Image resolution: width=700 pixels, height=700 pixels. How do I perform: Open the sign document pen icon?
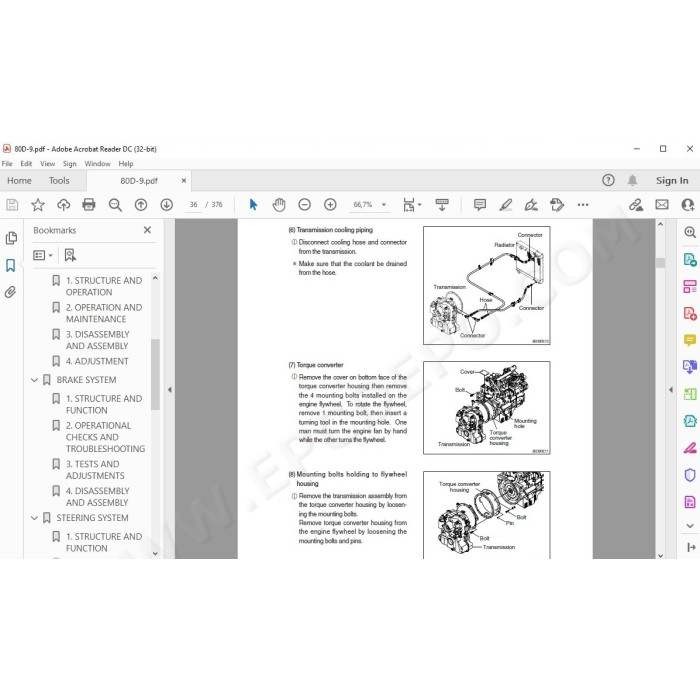[531, 205]
